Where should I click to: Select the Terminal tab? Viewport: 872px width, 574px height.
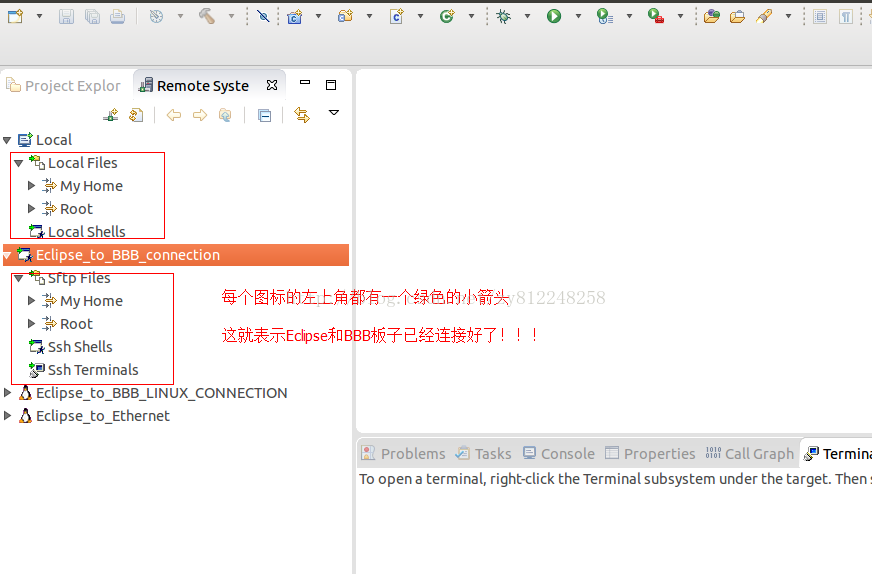pos(838,454)
